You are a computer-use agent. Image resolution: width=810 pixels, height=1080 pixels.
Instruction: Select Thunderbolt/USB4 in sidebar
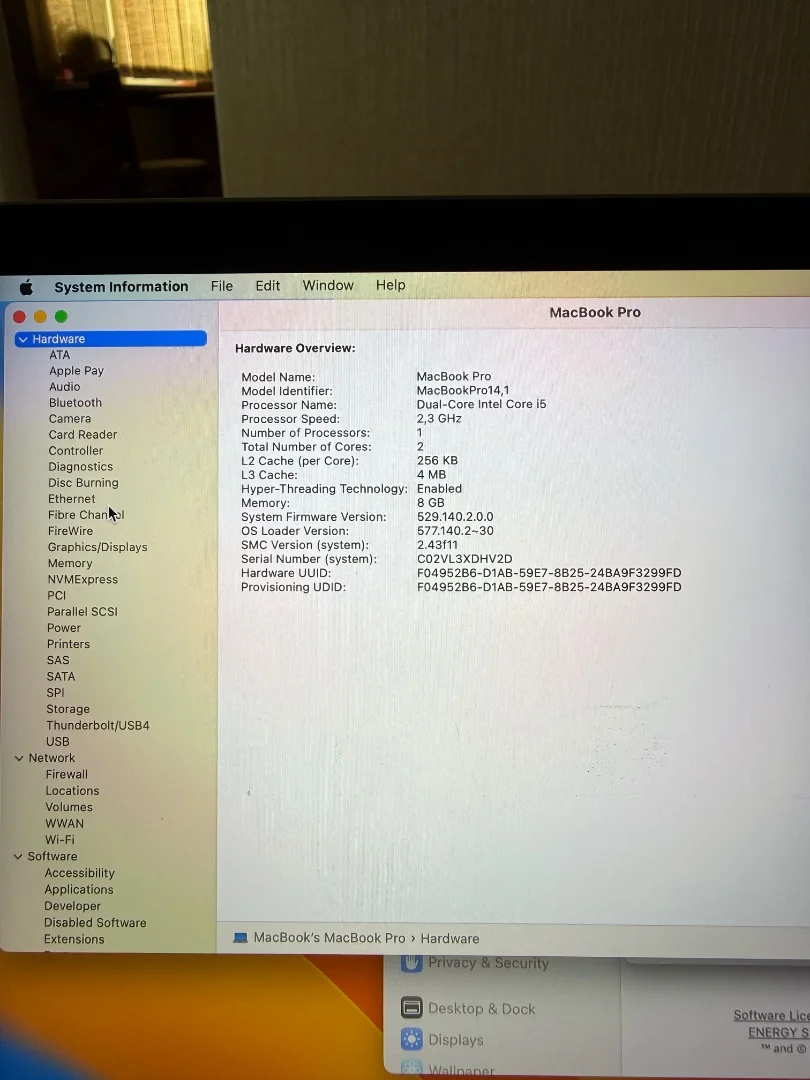coord(98,725)
